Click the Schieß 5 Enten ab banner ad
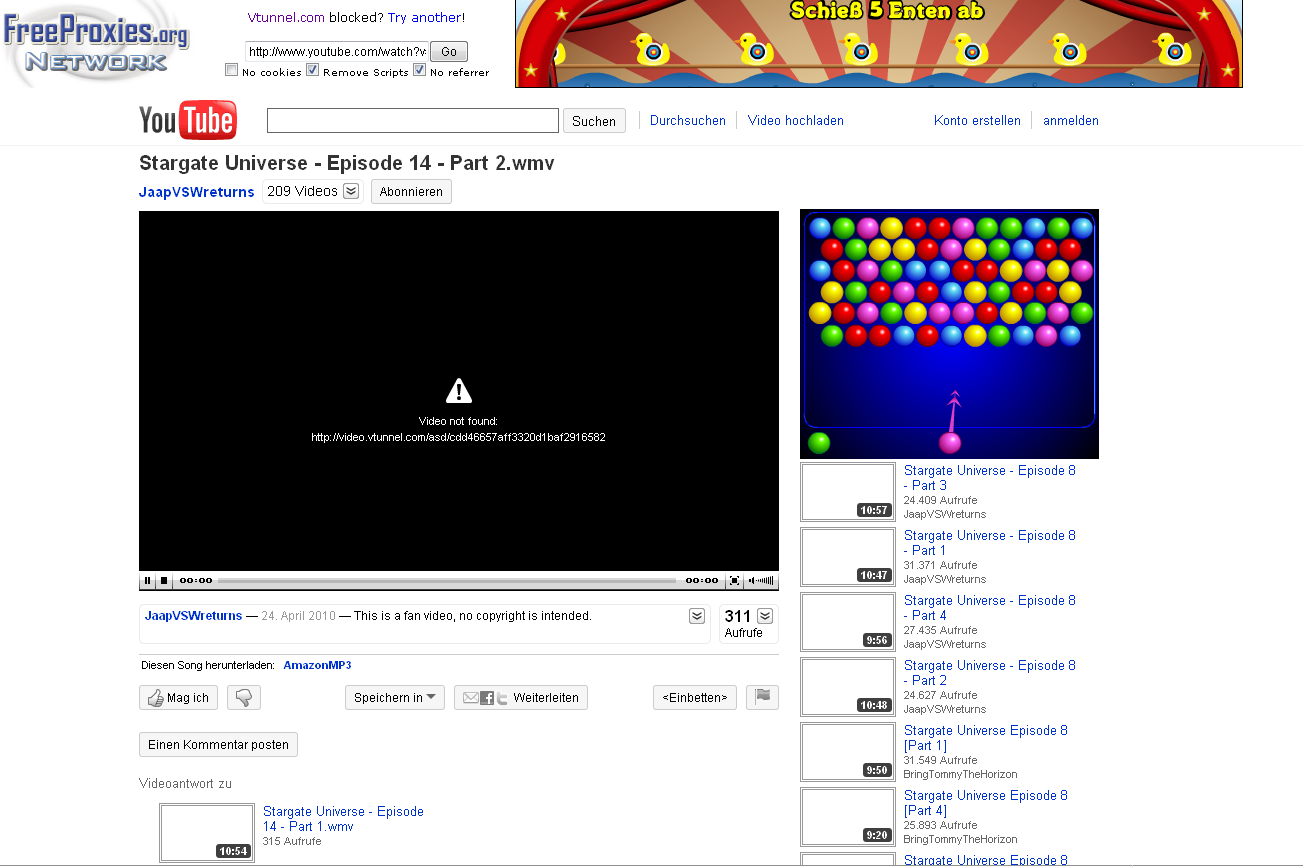 879,44
